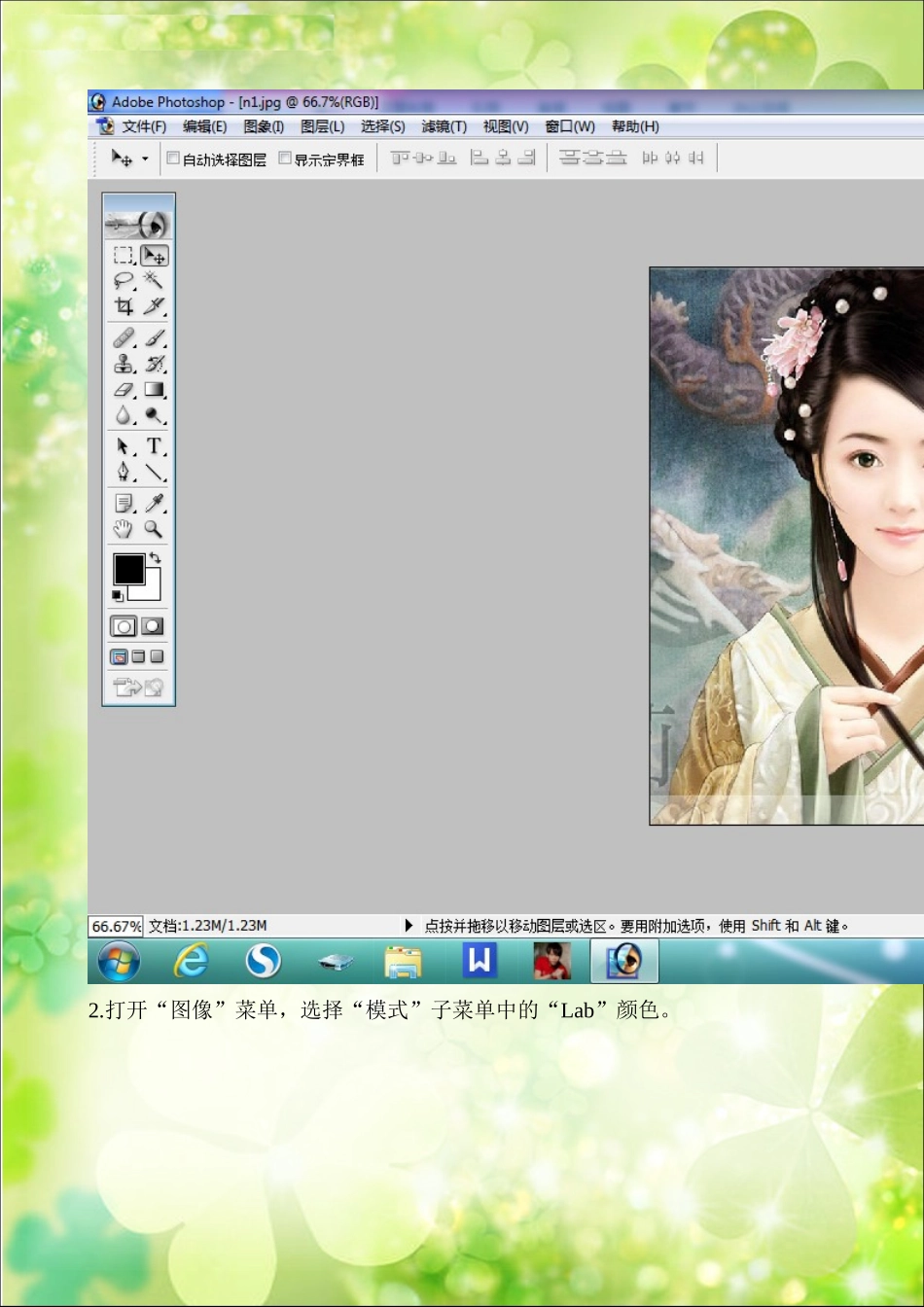The image size is (924, 1307).
Task: Switch to Quick Mask mode
Action: [153, 626]
